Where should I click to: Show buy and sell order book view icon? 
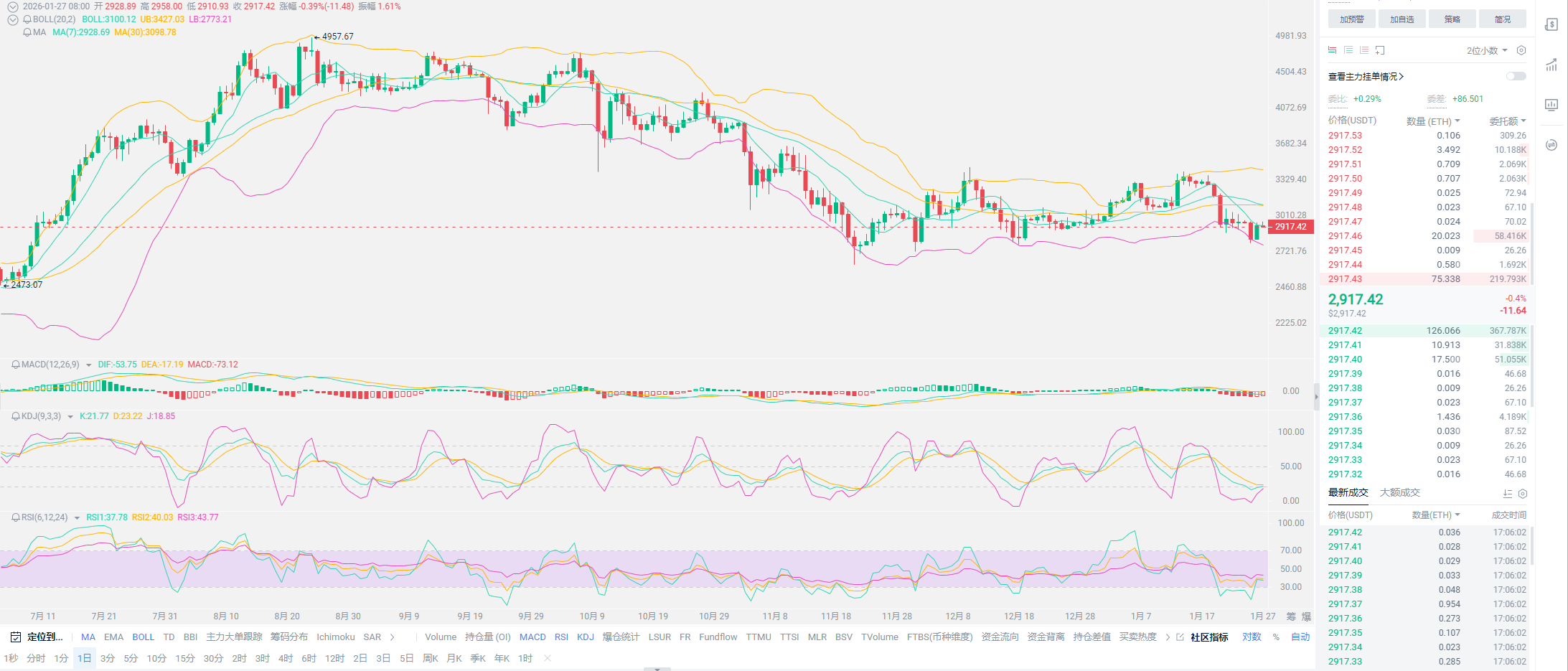click(1332, 50)
